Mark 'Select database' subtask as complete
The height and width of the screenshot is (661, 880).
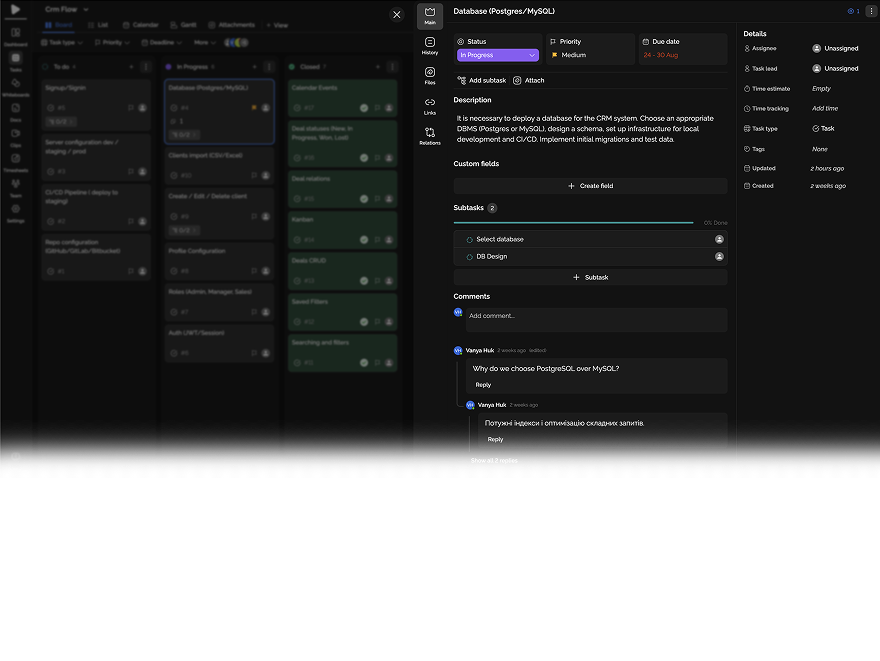[x=470, y=240]
